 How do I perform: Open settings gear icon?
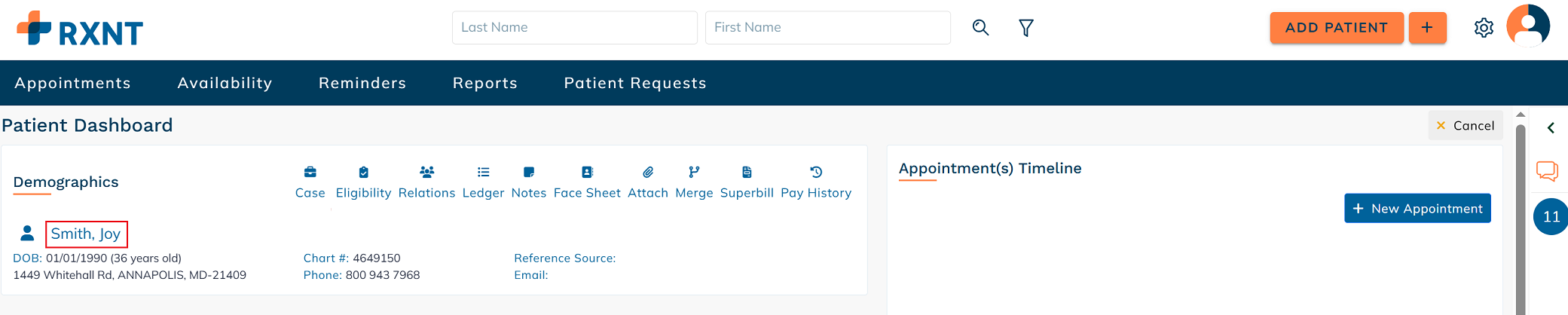[x=1484, y=28]
